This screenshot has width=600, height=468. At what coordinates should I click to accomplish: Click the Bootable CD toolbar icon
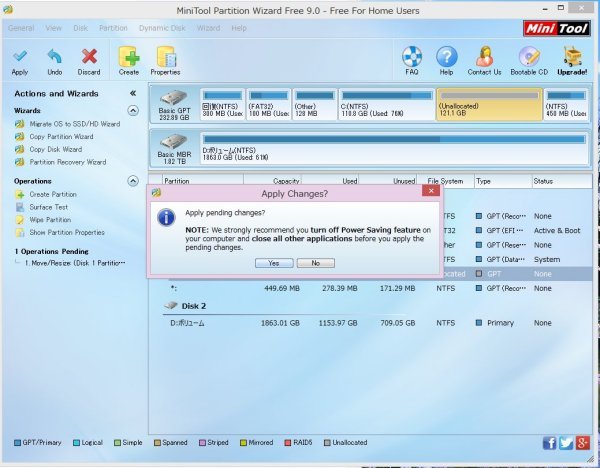point(529,56)
